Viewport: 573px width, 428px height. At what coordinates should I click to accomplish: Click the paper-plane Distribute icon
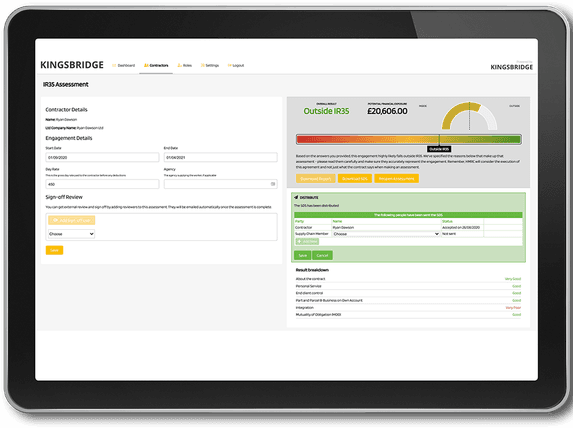pyautogui.click(x=296, y=197)
